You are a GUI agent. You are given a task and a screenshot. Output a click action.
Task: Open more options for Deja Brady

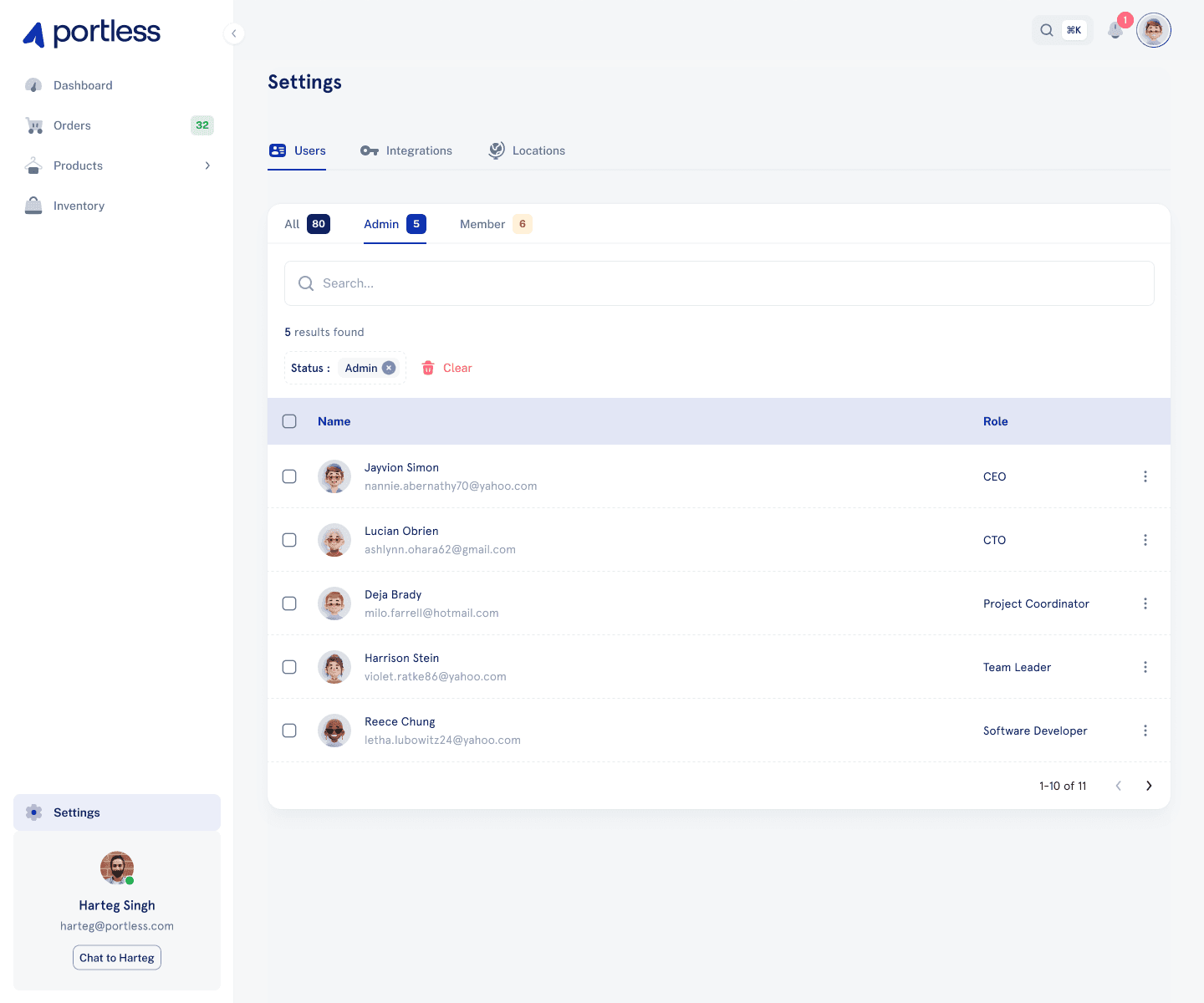1145,603
